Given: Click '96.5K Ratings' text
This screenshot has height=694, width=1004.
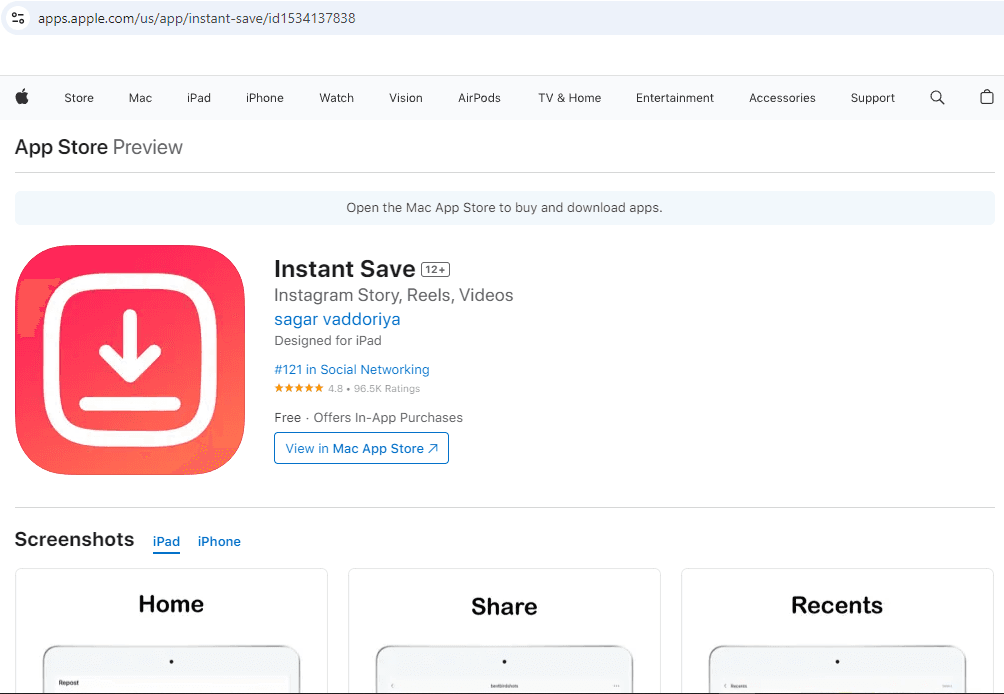Looking at the screenshot, I should click(387, 389).
